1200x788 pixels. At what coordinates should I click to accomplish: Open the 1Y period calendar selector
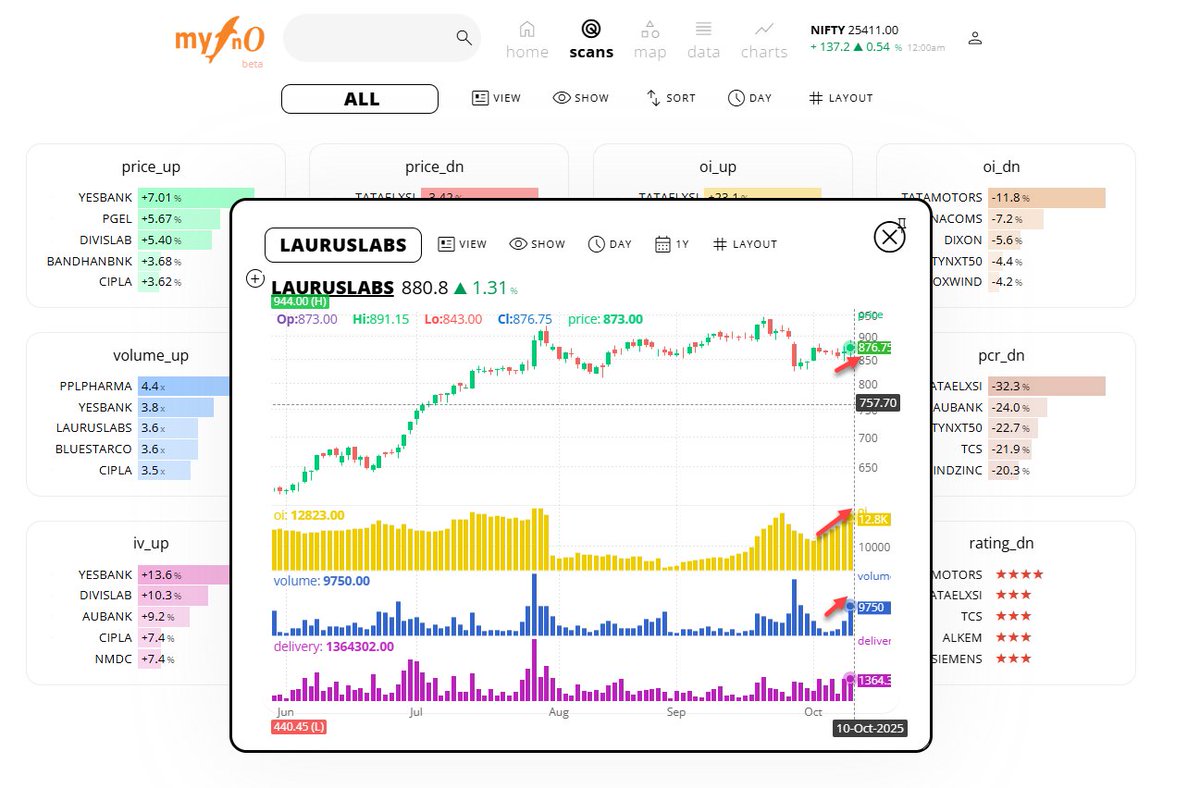click(669, 243)
